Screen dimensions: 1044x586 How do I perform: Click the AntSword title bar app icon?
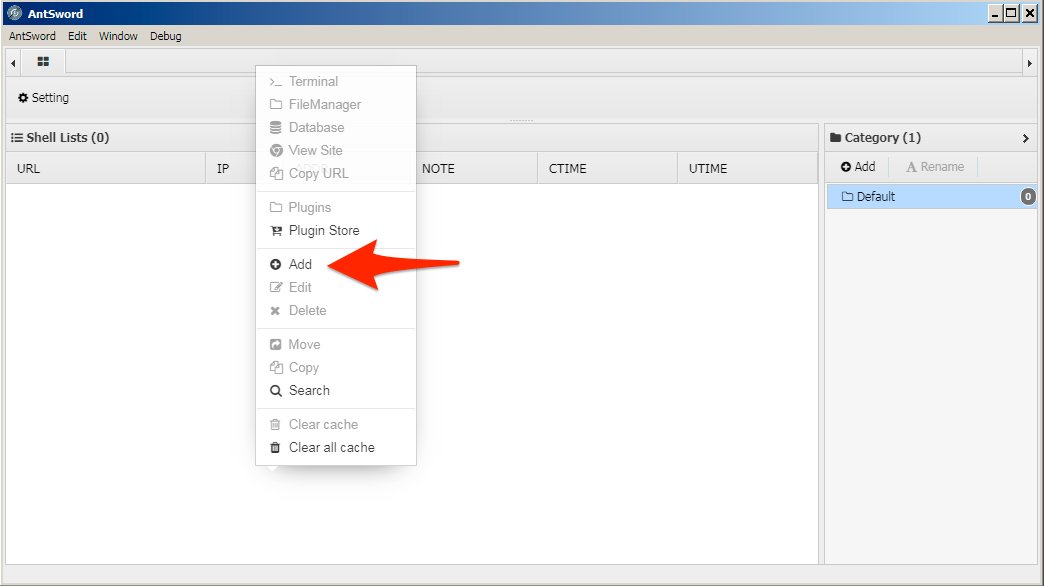pyautogui.click(x=14, y=13)
